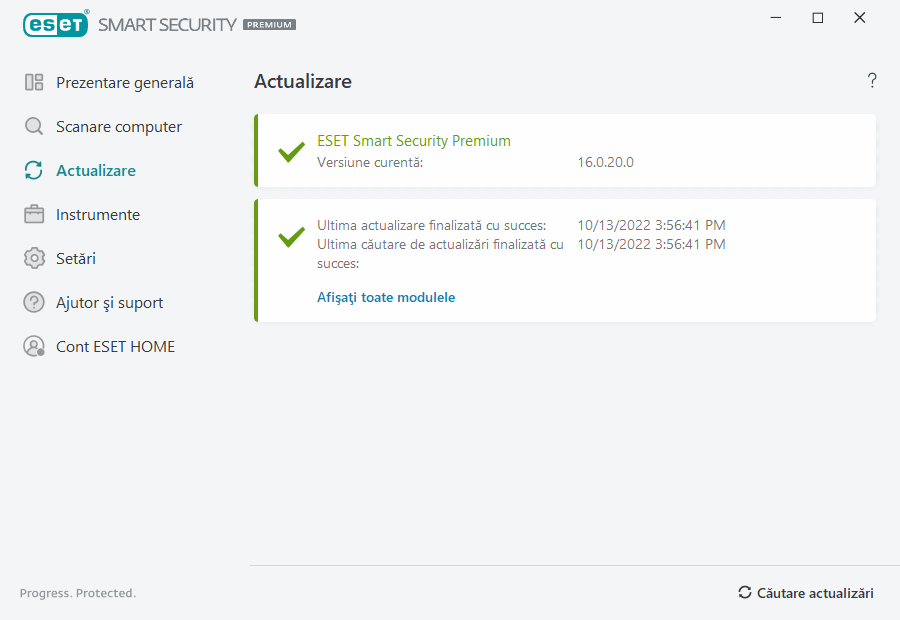
Task: Click the Ajutor și suport question icon
Action: point(34,303)
